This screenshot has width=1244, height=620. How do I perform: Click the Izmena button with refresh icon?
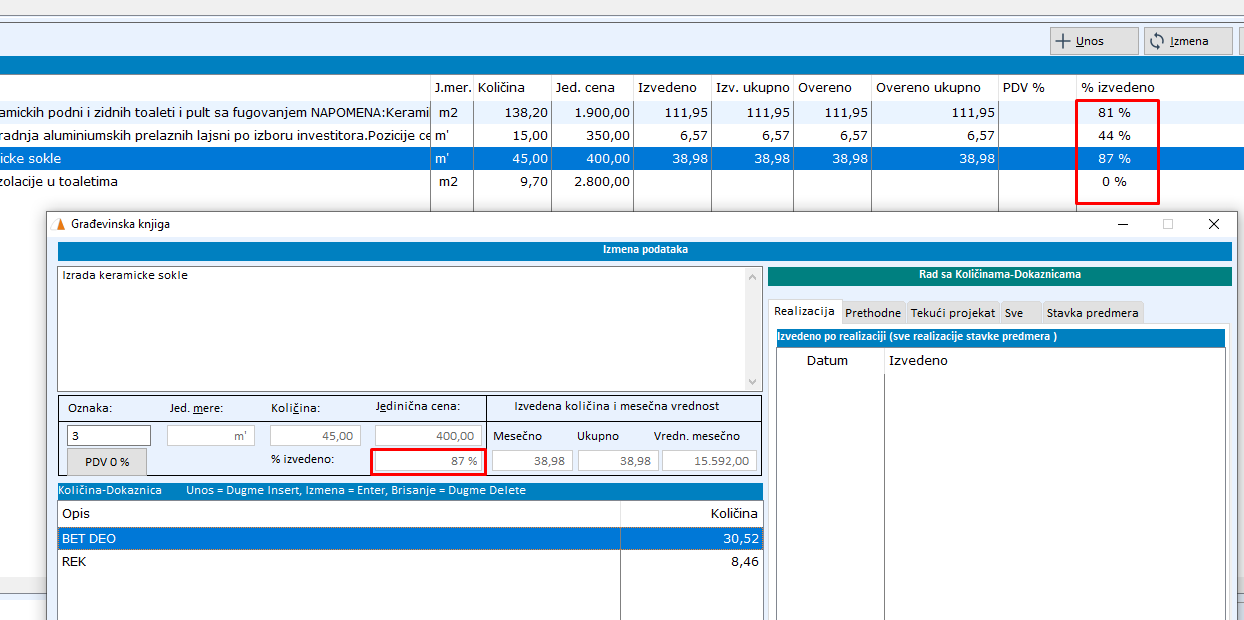tap(1188, 41)
